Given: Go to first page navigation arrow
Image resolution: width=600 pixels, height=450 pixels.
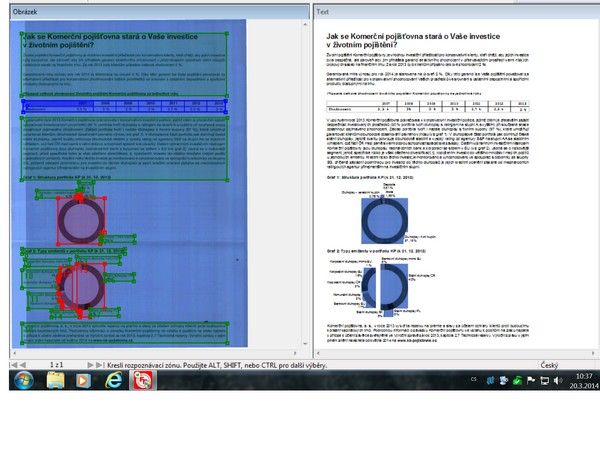Looking at the screenshot, I should [14, 365].
